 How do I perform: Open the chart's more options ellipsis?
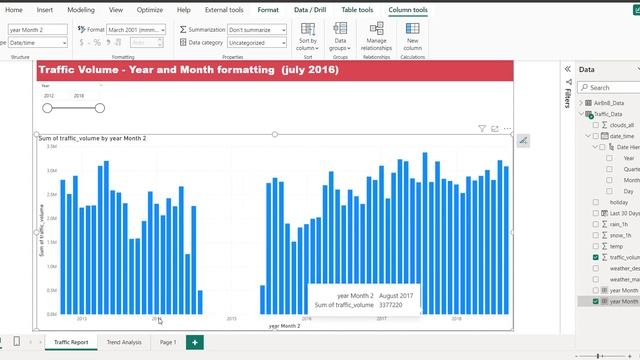pos(507,129)
